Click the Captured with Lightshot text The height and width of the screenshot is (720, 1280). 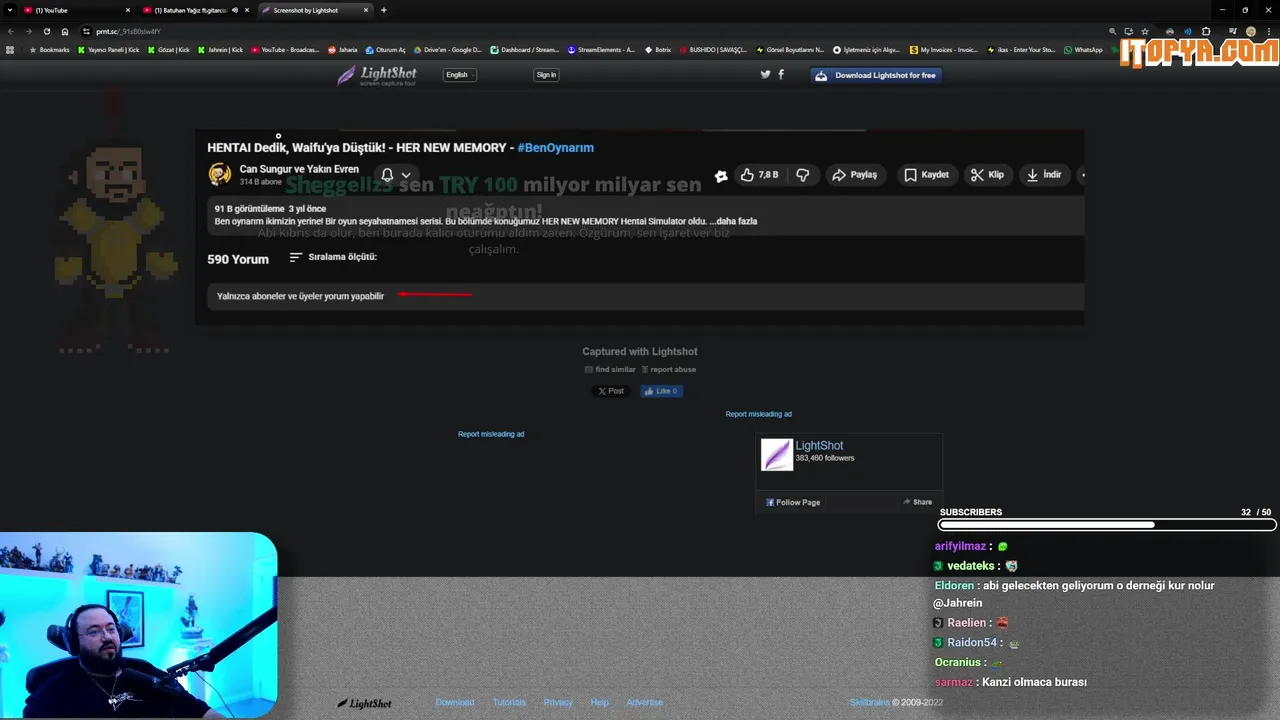[640, 351]
